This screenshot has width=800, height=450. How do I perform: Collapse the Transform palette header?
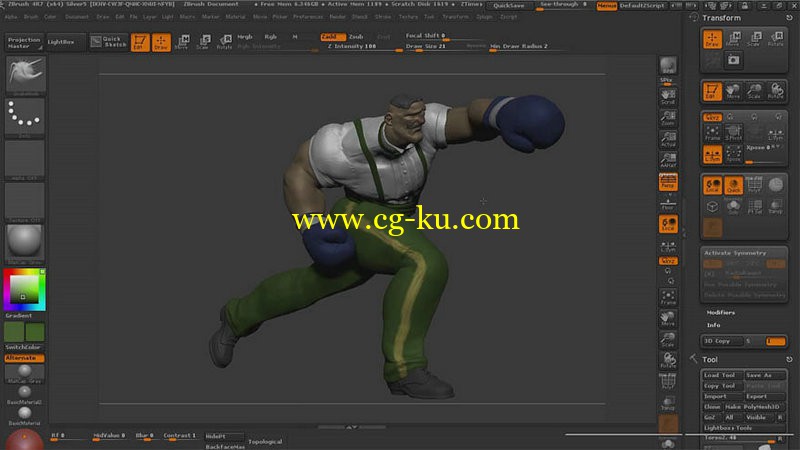pos(721,18)
